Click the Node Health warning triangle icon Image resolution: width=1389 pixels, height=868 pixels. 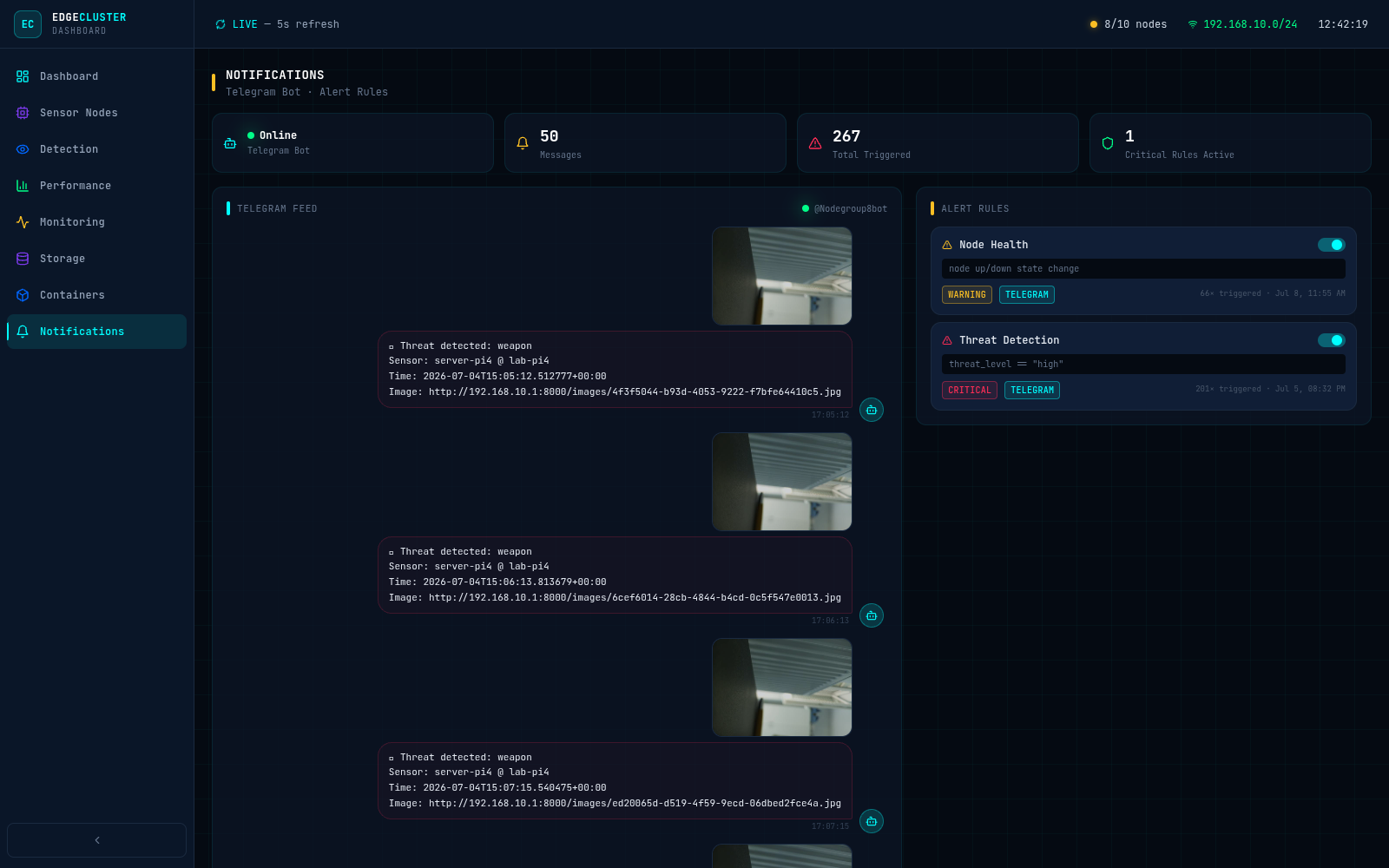(947, 245)
